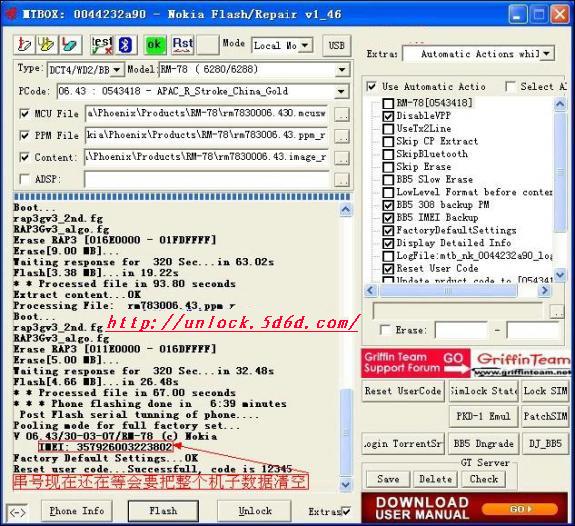Uncheck Display Detailed Info
The image size is (575, 526).
388,243
